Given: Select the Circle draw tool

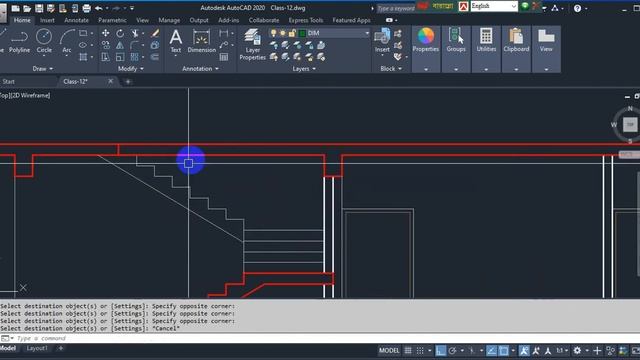Looking at the screenshot, I should [44, 42].
